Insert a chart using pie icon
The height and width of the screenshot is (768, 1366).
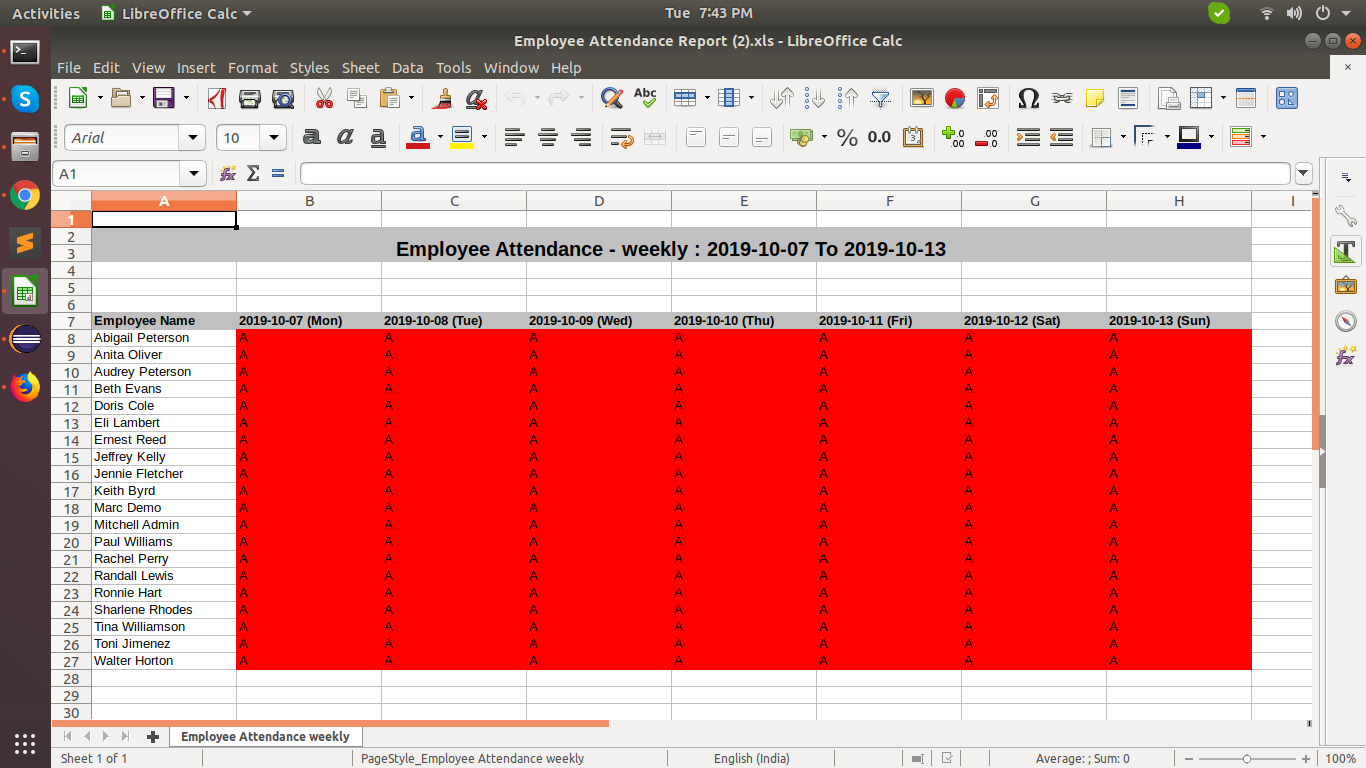tap(955, 98)
